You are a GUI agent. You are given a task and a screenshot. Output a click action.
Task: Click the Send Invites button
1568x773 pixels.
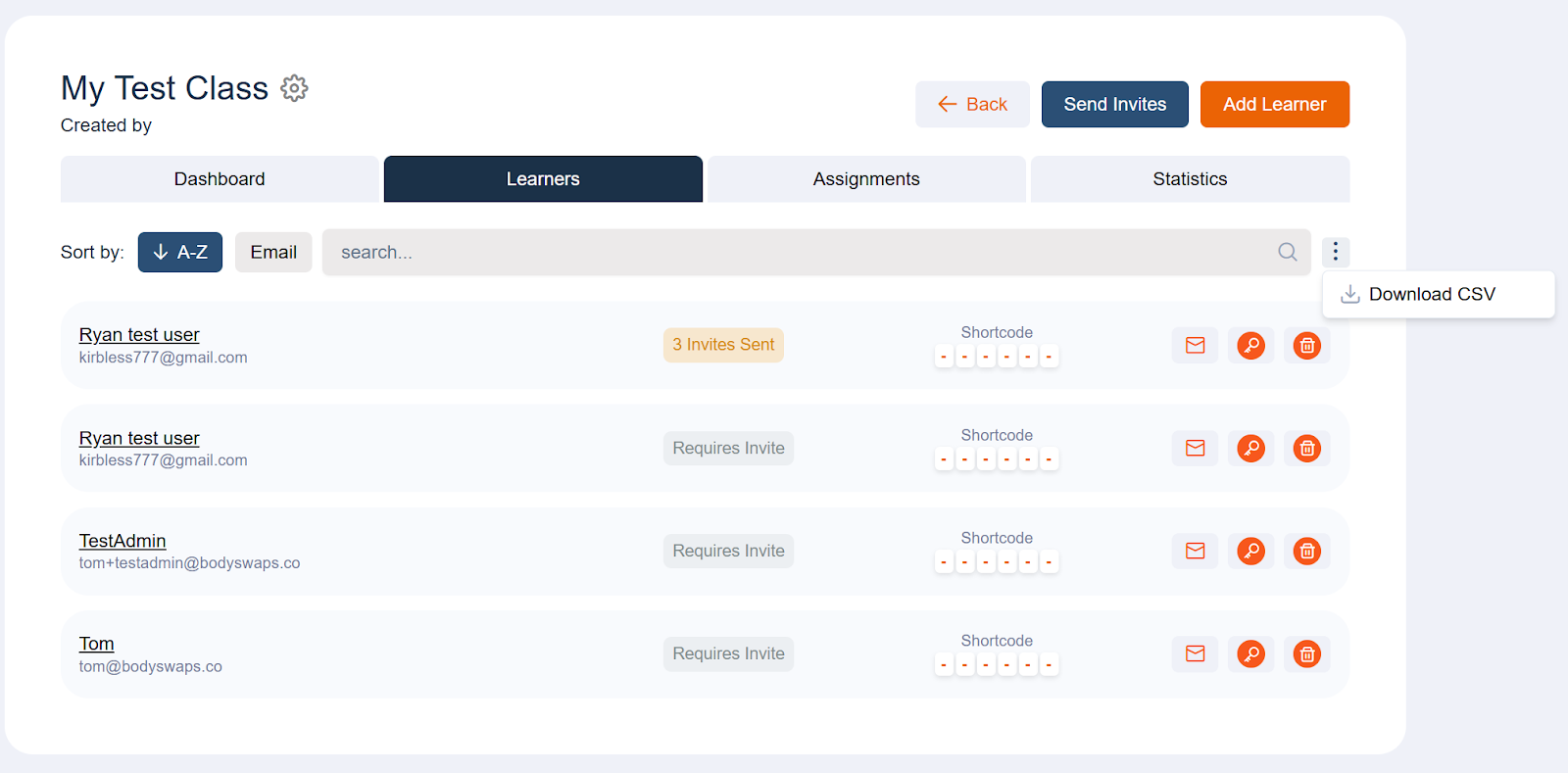(1115, 104)
